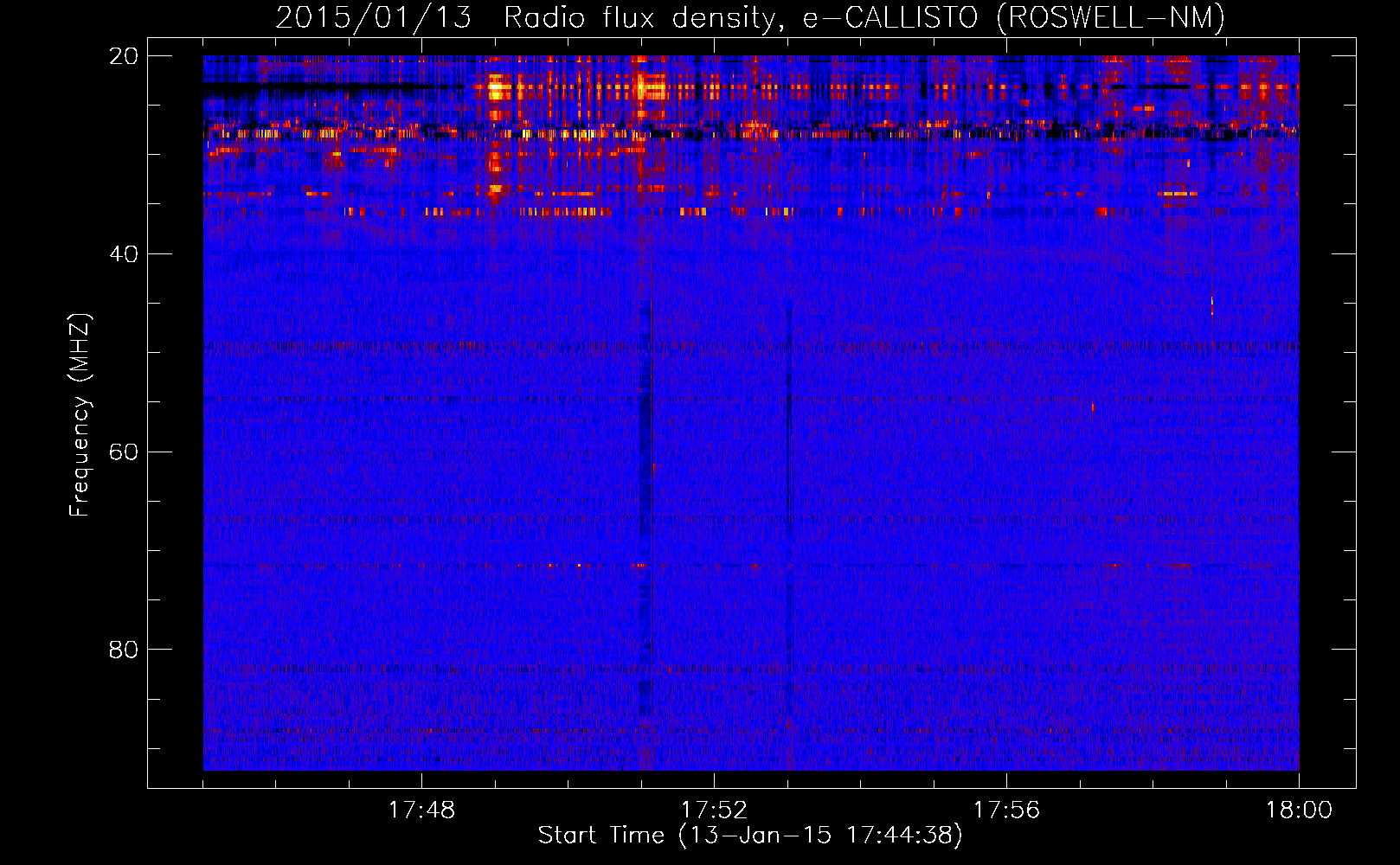Click the plot title mentioning e-CALLISTO ROSWELL-NM
Screen dimensions: 1400x865
coord(750,17)
